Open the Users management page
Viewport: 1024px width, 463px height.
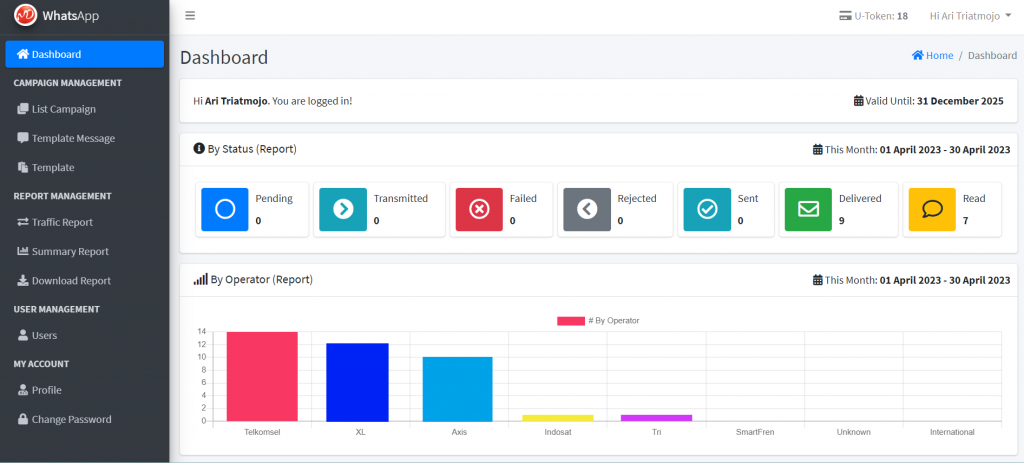pyautogui.click(x=44, y=335)
